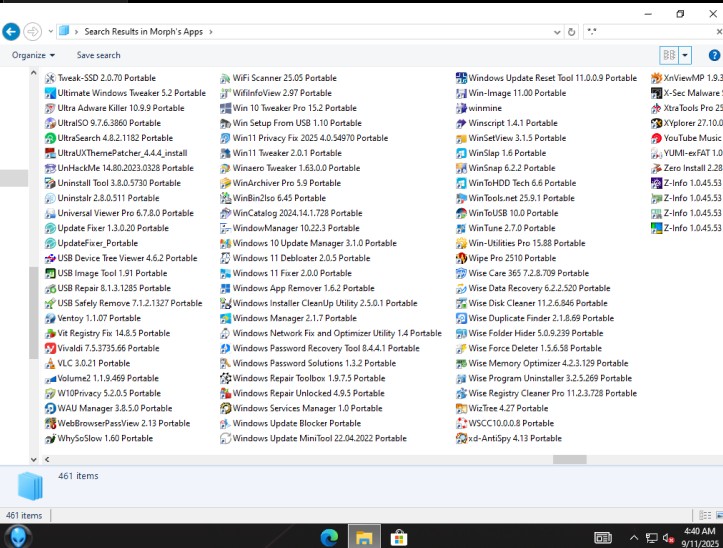Click the WinArchiver Pro 5.9 Portable icon
Viewport: 723px width, 548px height.
(225, 183)
